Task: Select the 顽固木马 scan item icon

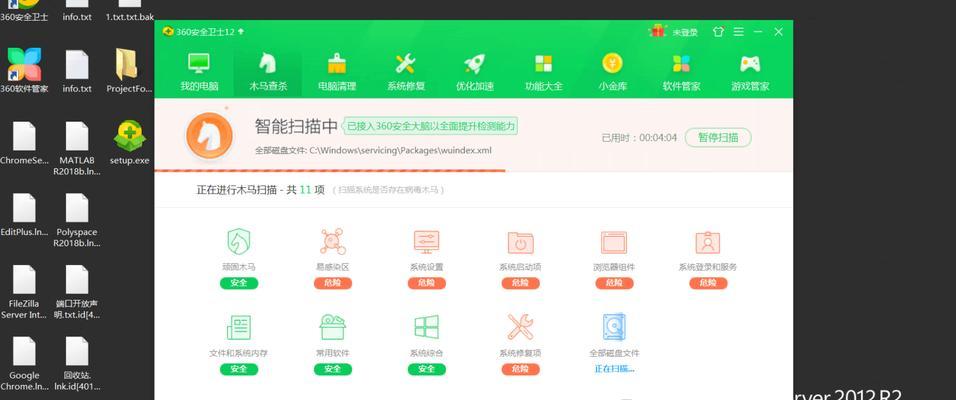Action: 238,242
